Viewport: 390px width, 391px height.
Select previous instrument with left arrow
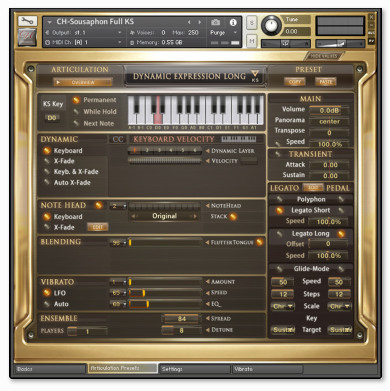189,22
